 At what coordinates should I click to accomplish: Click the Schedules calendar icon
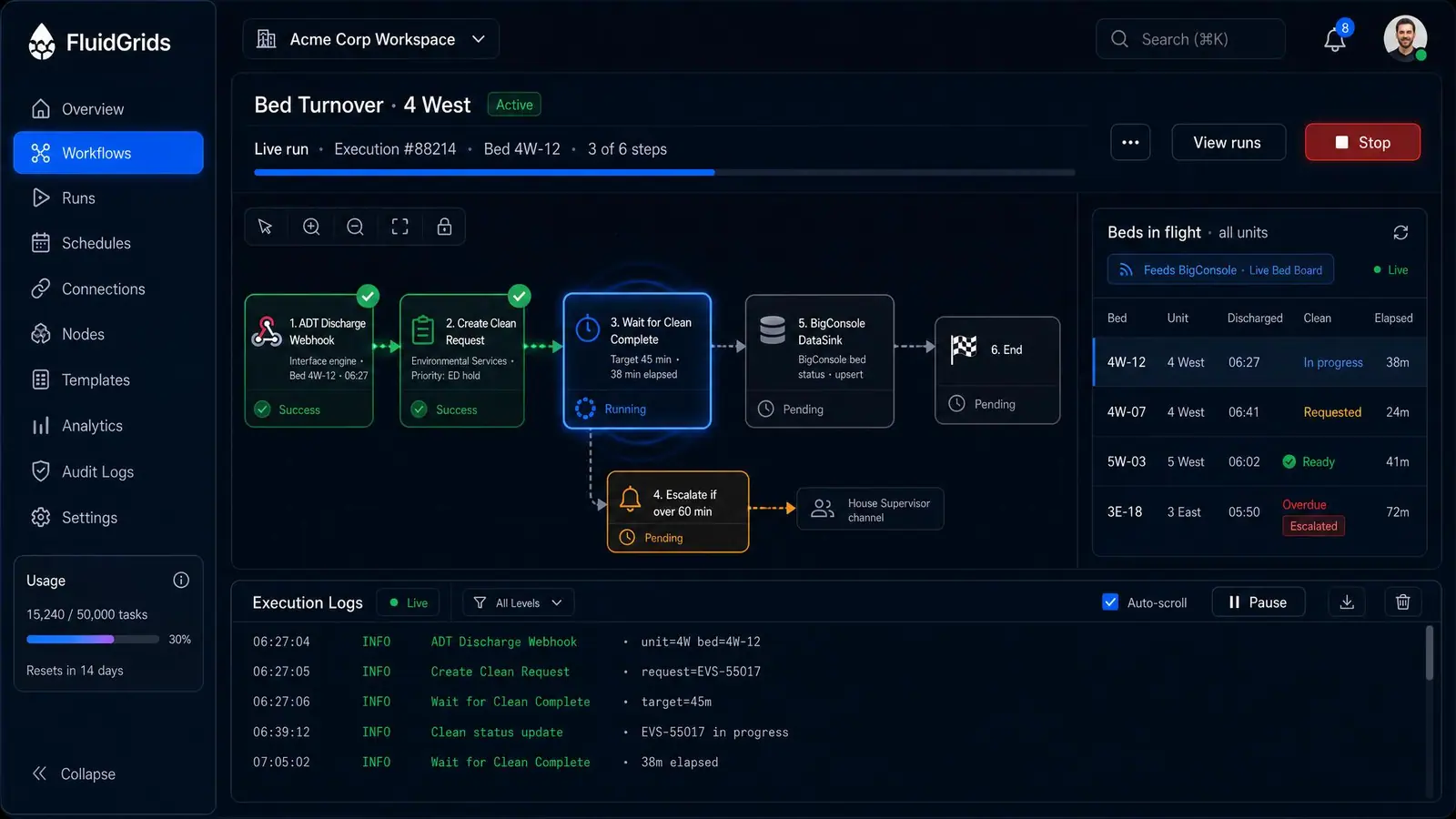41,243
